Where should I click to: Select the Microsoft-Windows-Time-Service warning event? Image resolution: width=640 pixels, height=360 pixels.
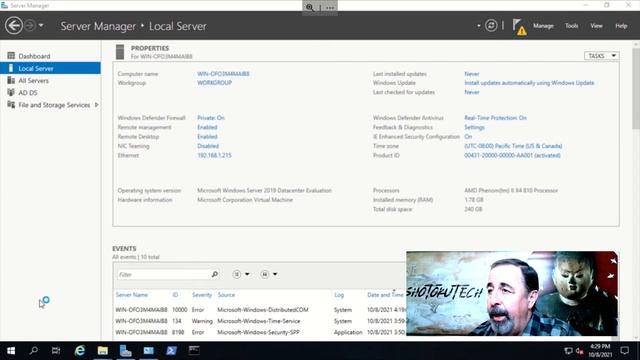(x=260, y=321)
